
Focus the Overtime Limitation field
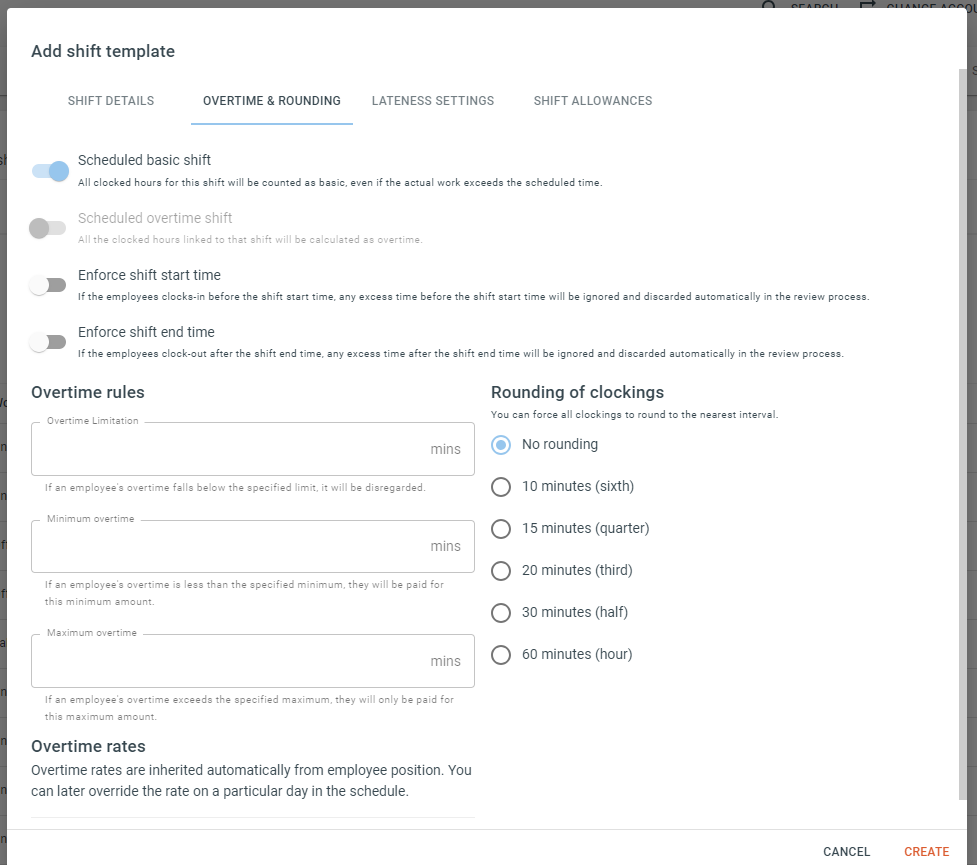[x=253, y=449]
